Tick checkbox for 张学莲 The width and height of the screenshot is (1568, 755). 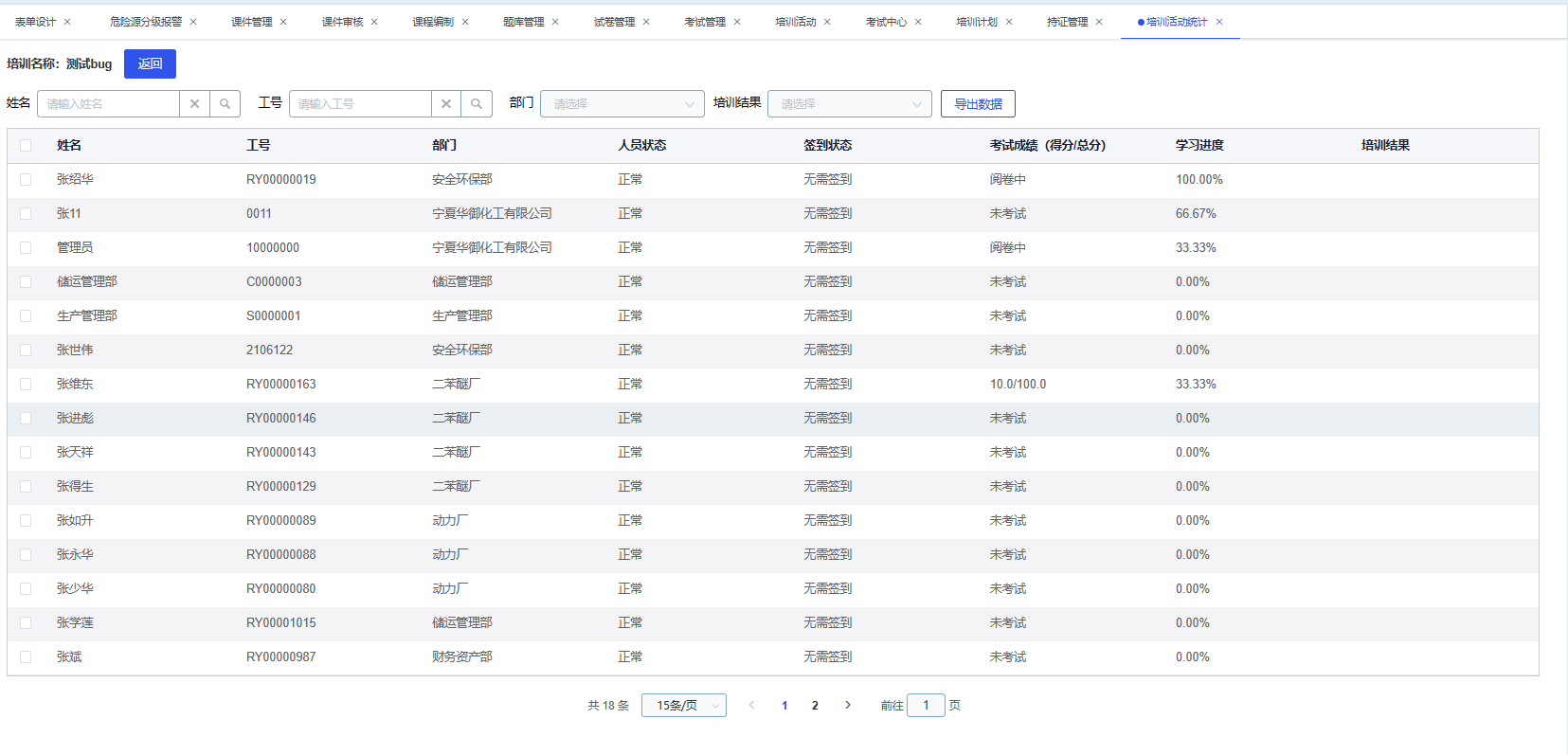pos(26,623)
